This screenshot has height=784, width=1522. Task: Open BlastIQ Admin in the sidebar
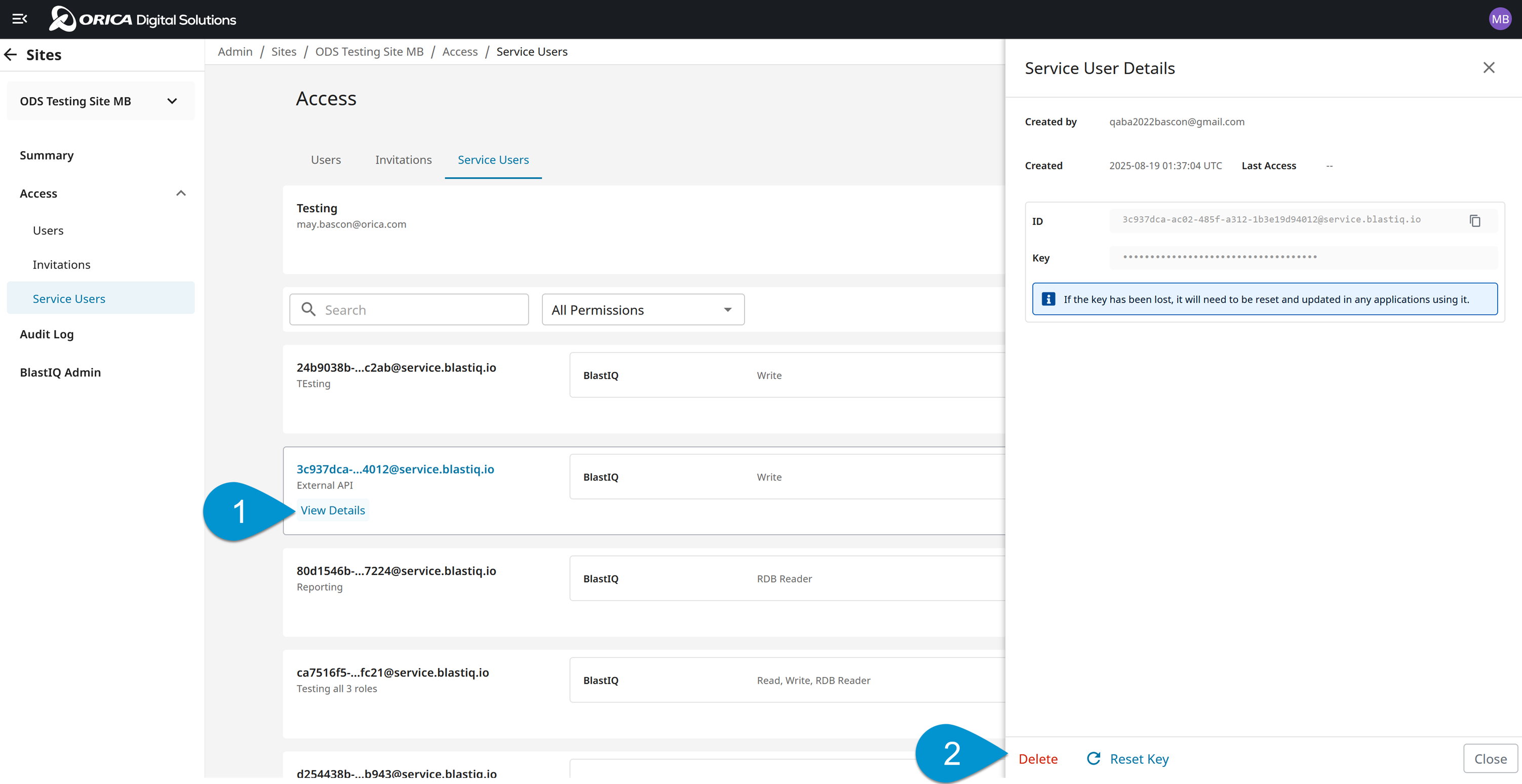pos(60,372)
